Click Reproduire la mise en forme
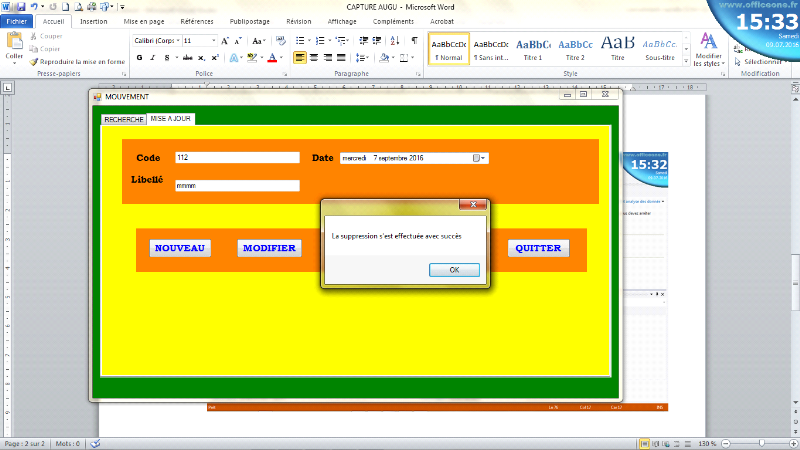Screen dimensions: 800x450 (82, 61)
